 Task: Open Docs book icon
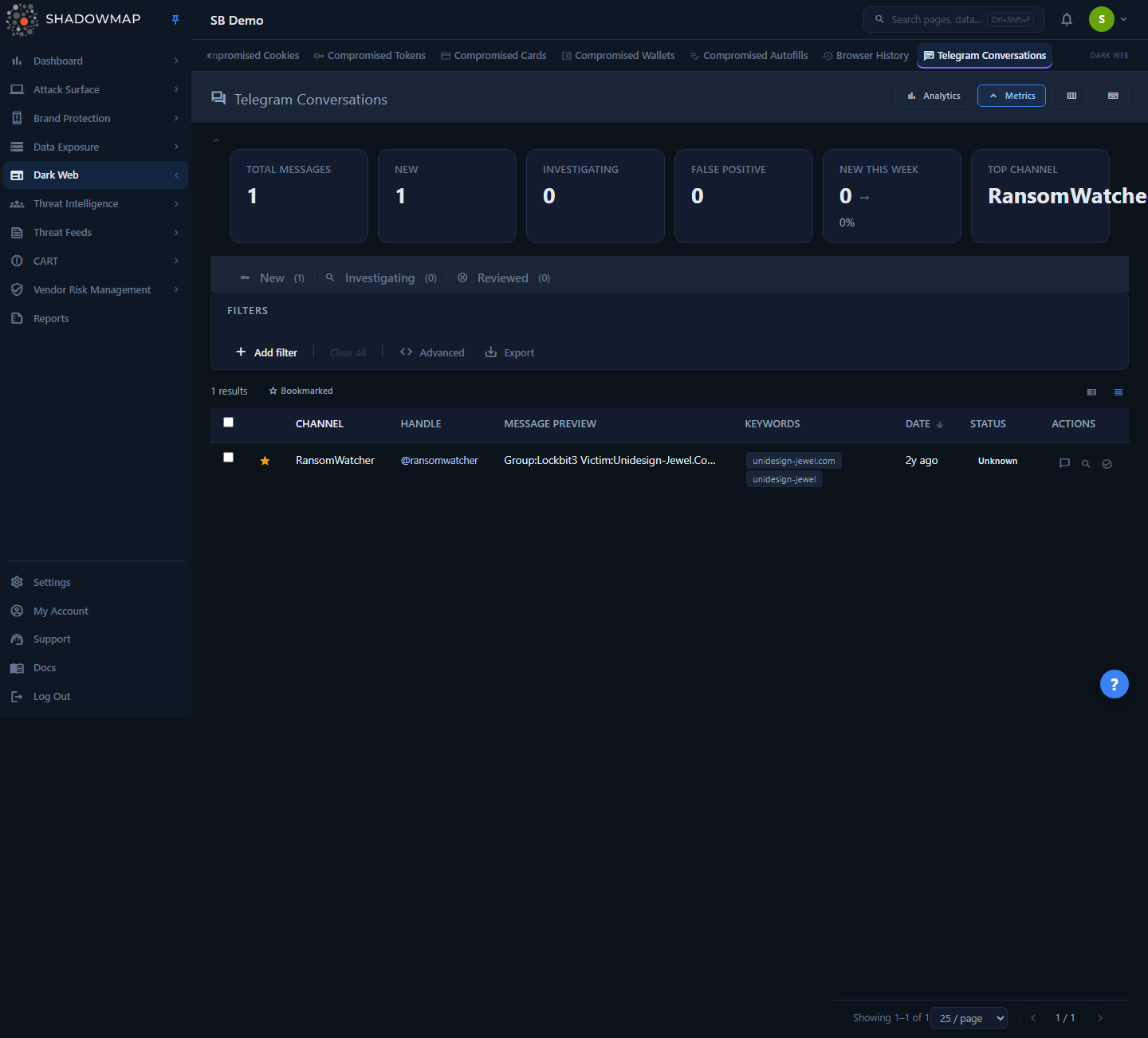17,668
